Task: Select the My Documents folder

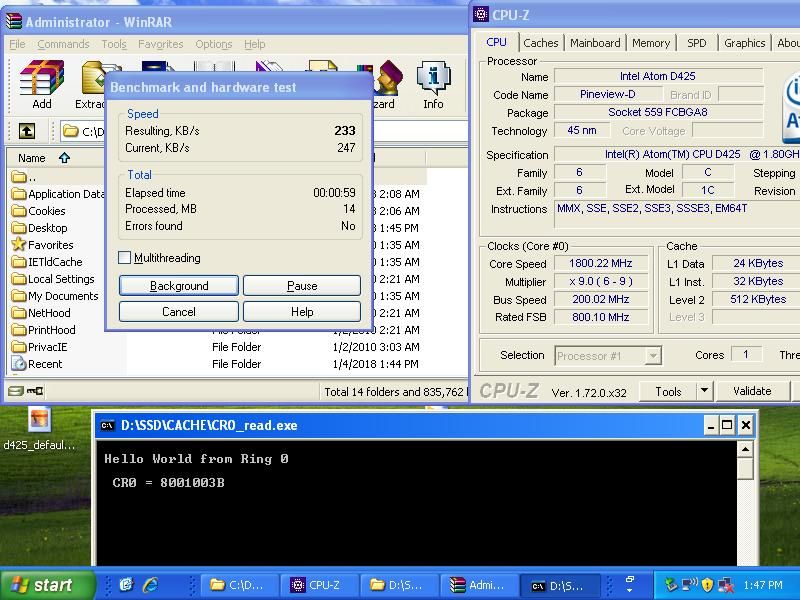Action: [55, 296]
